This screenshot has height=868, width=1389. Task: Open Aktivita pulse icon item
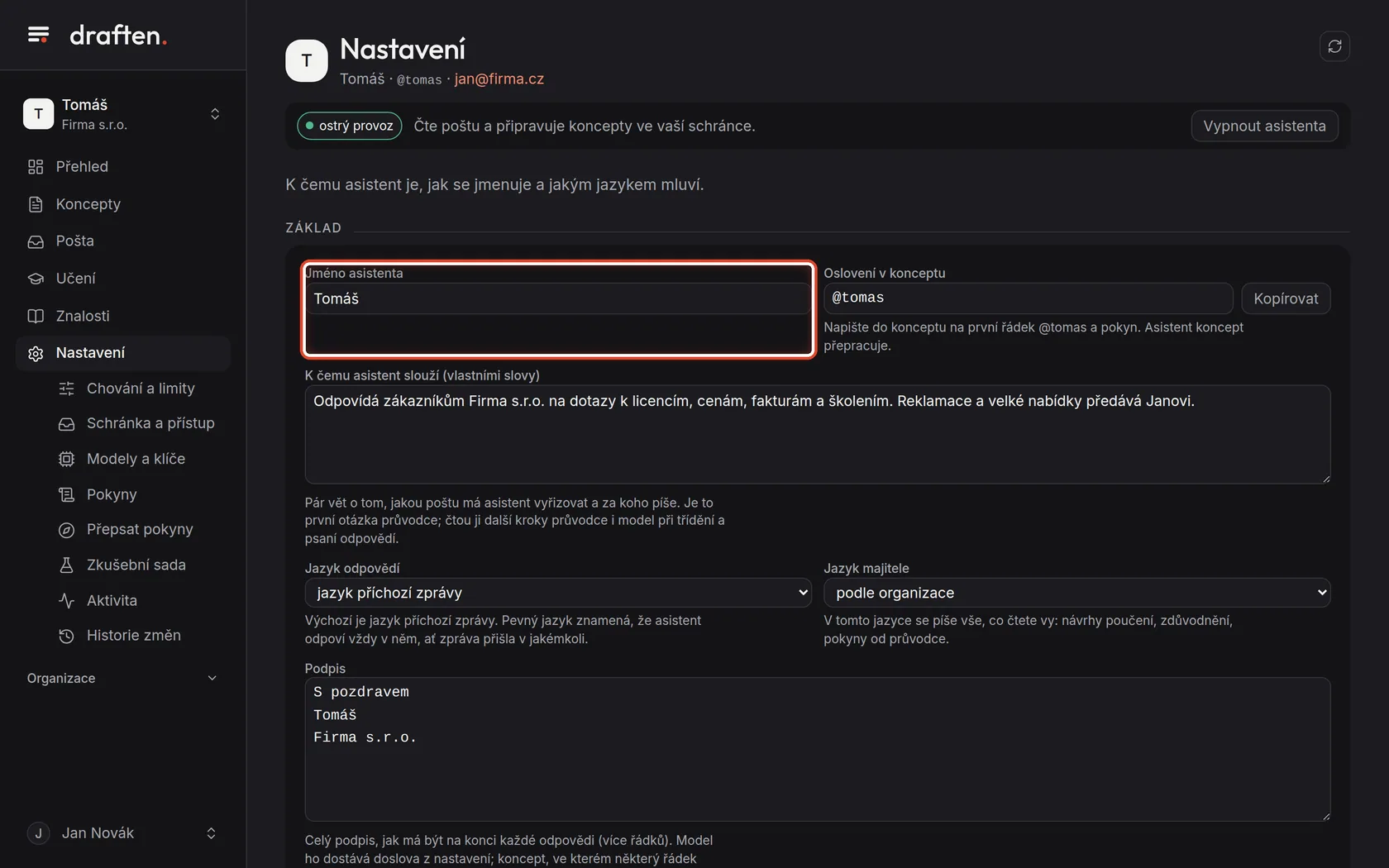pyautogui.click(x=66, y=601)
